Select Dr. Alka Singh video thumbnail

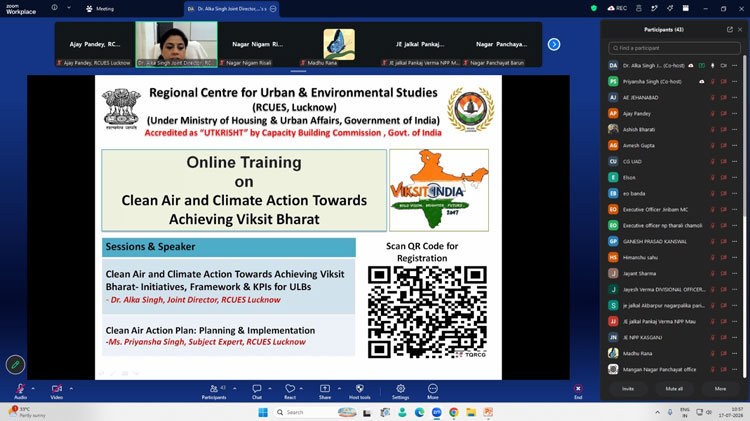(x=176, y=44)
